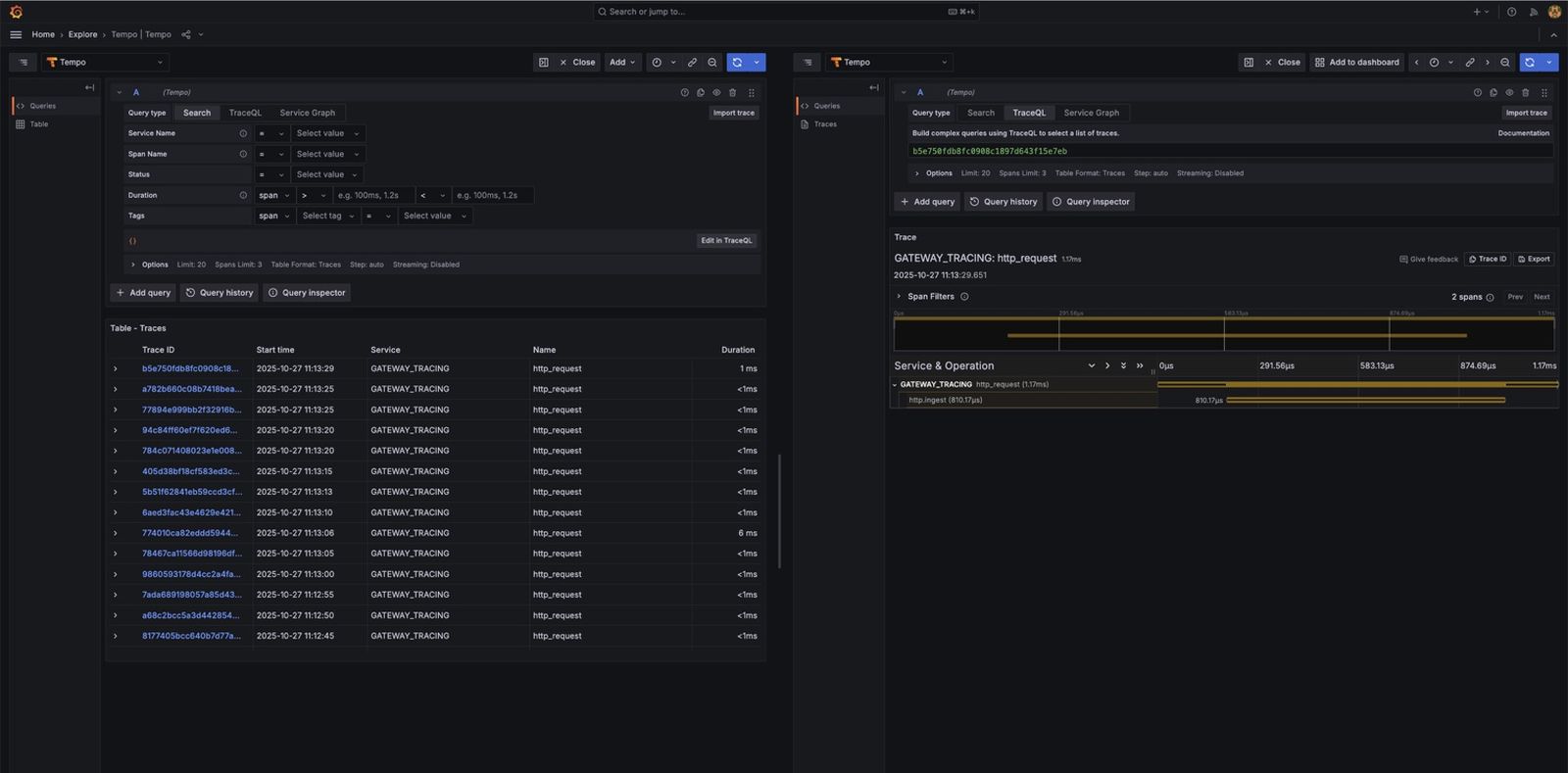This screenshot has height=773, width=1568.
Task: Open the user avatar profile menu
Action: click(x=1554, y=12)
